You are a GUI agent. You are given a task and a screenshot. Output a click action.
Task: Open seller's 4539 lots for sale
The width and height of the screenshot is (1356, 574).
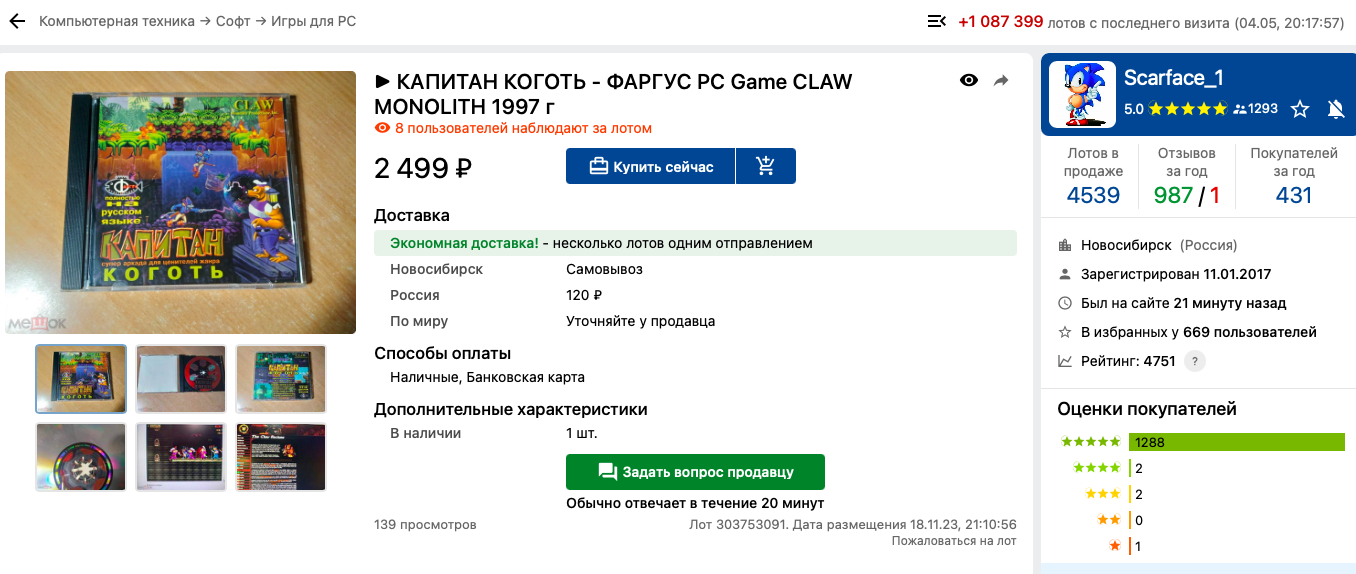1093,195
